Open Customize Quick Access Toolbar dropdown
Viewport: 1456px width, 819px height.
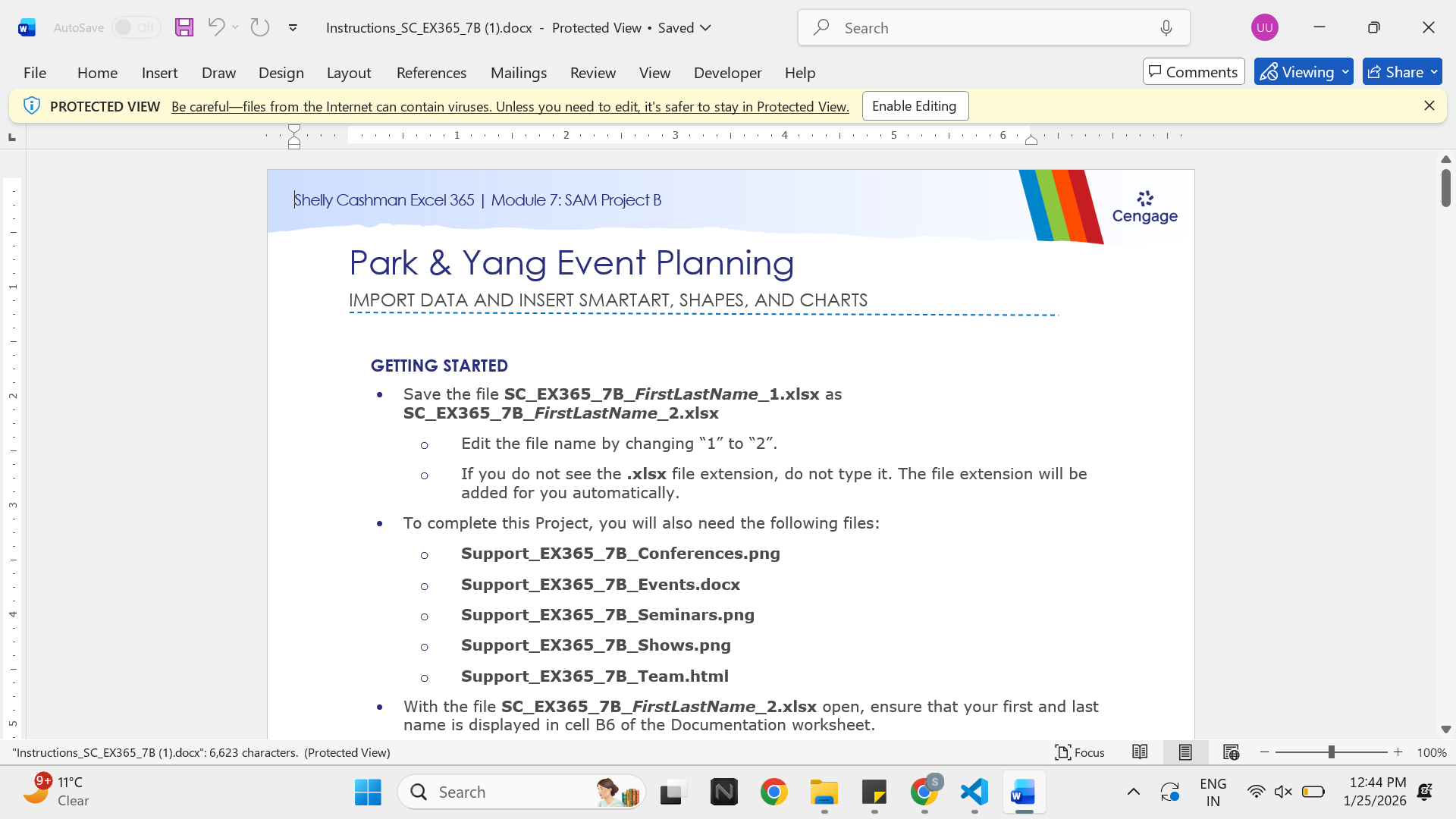pos(293,28)
